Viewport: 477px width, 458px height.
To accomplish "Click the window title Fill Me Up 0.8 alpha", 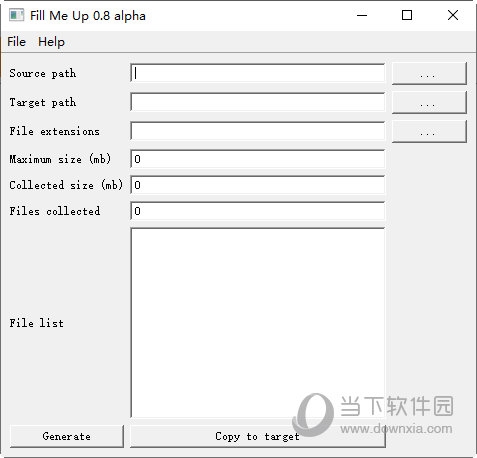I will coord(88,16).
